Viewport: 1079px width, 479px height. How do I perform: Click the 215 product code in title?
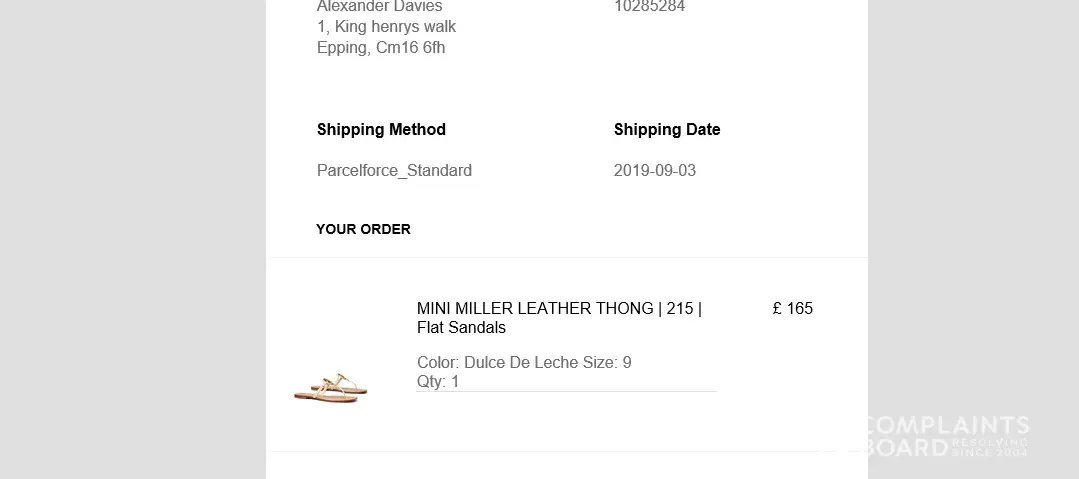[x=680, y=308]
